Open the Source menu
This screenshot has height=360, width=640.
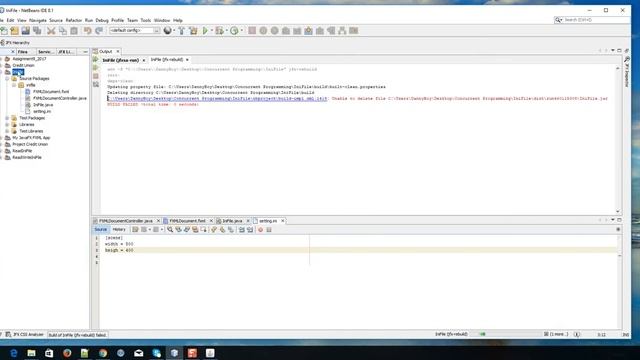56,20
